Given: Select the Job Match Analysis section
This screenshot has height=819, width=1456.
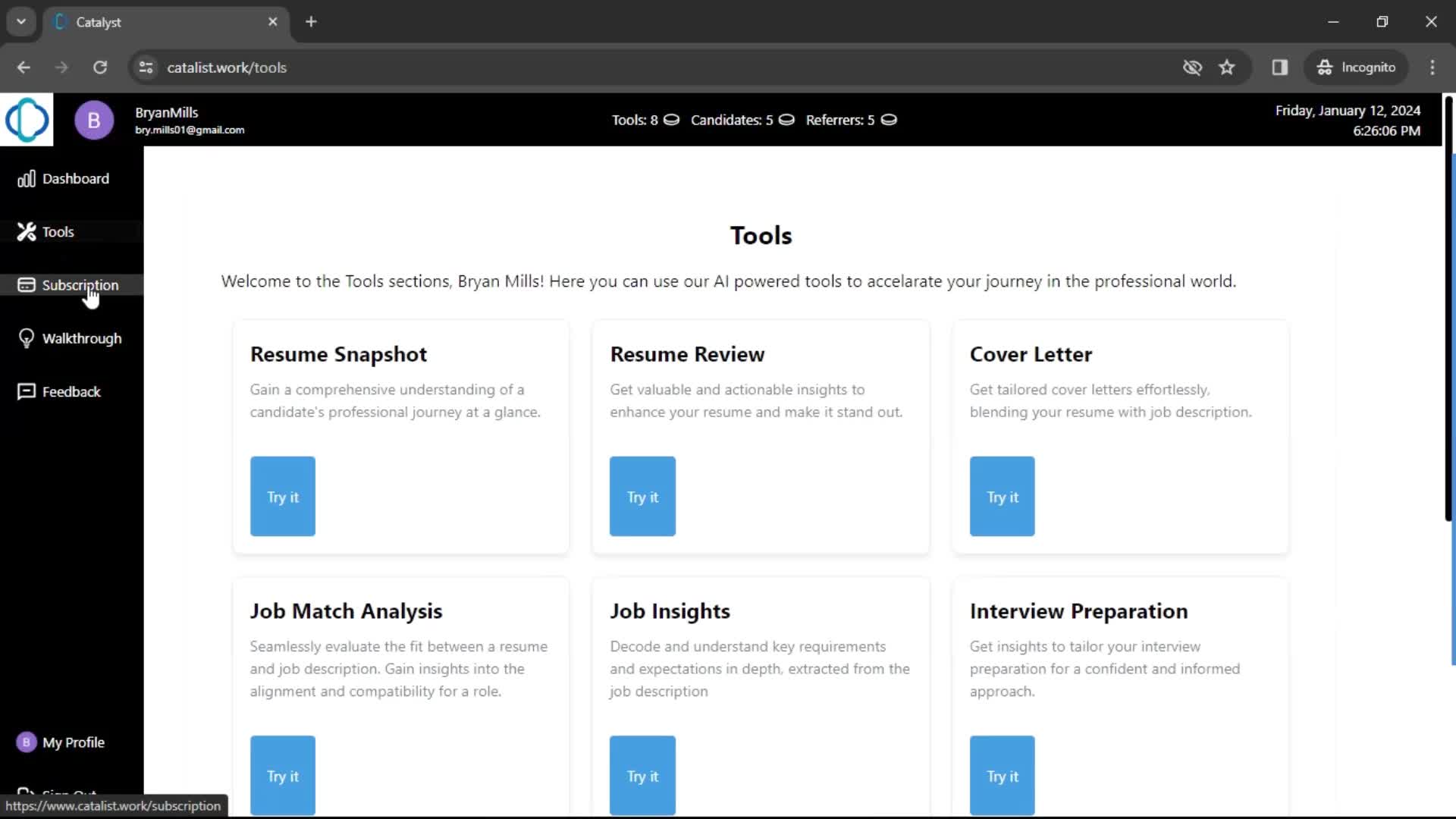Looking at the screenshot, I should point(400,700).
